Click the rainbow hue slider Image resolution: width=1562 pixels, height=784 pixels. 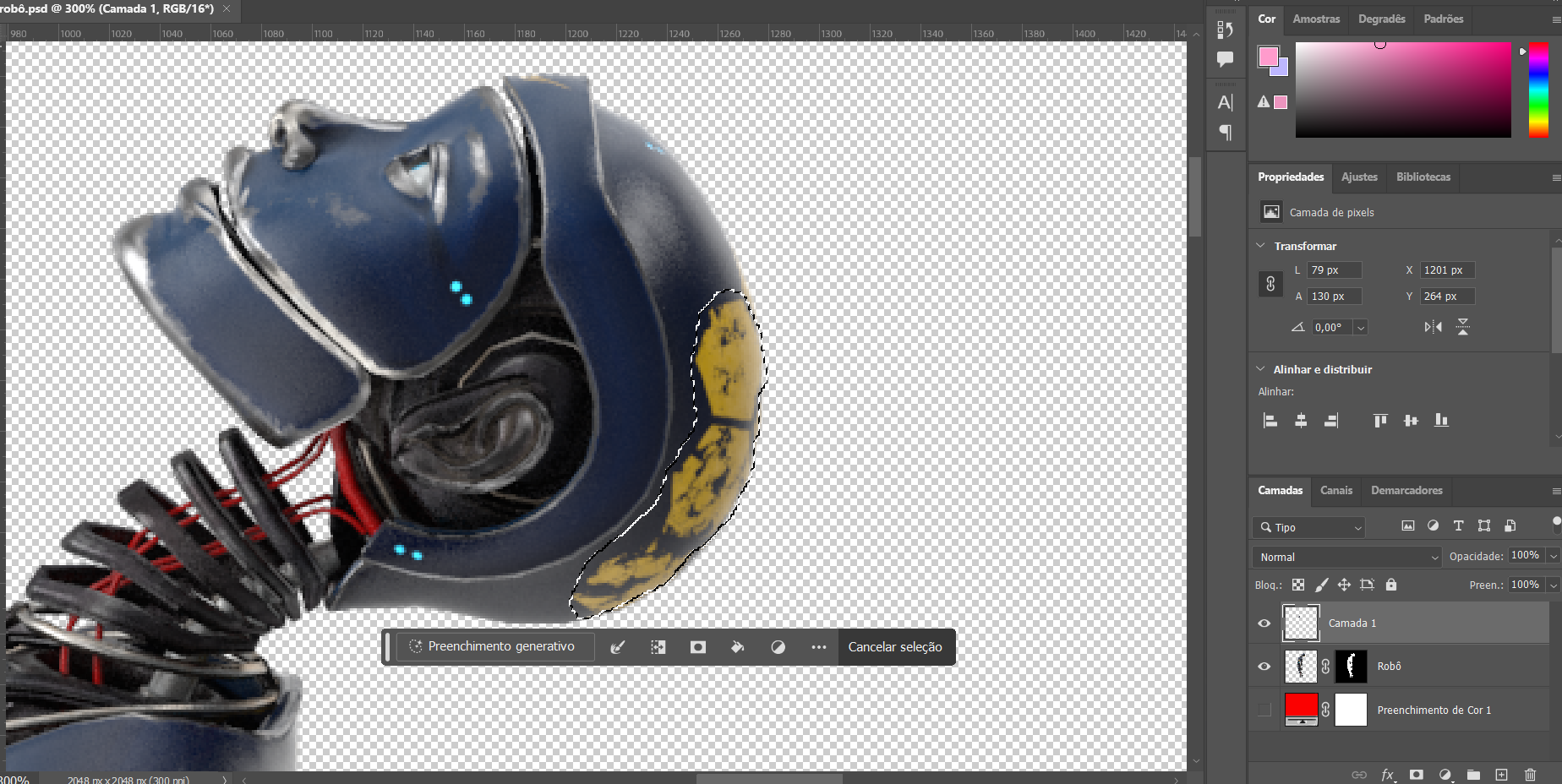(1538, 90)
